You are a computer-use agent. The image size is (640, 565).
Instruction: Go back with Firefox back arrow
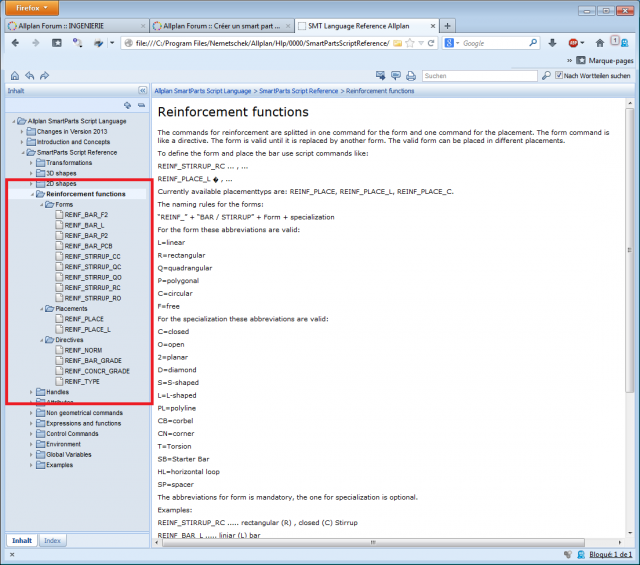tap(15, 43)
